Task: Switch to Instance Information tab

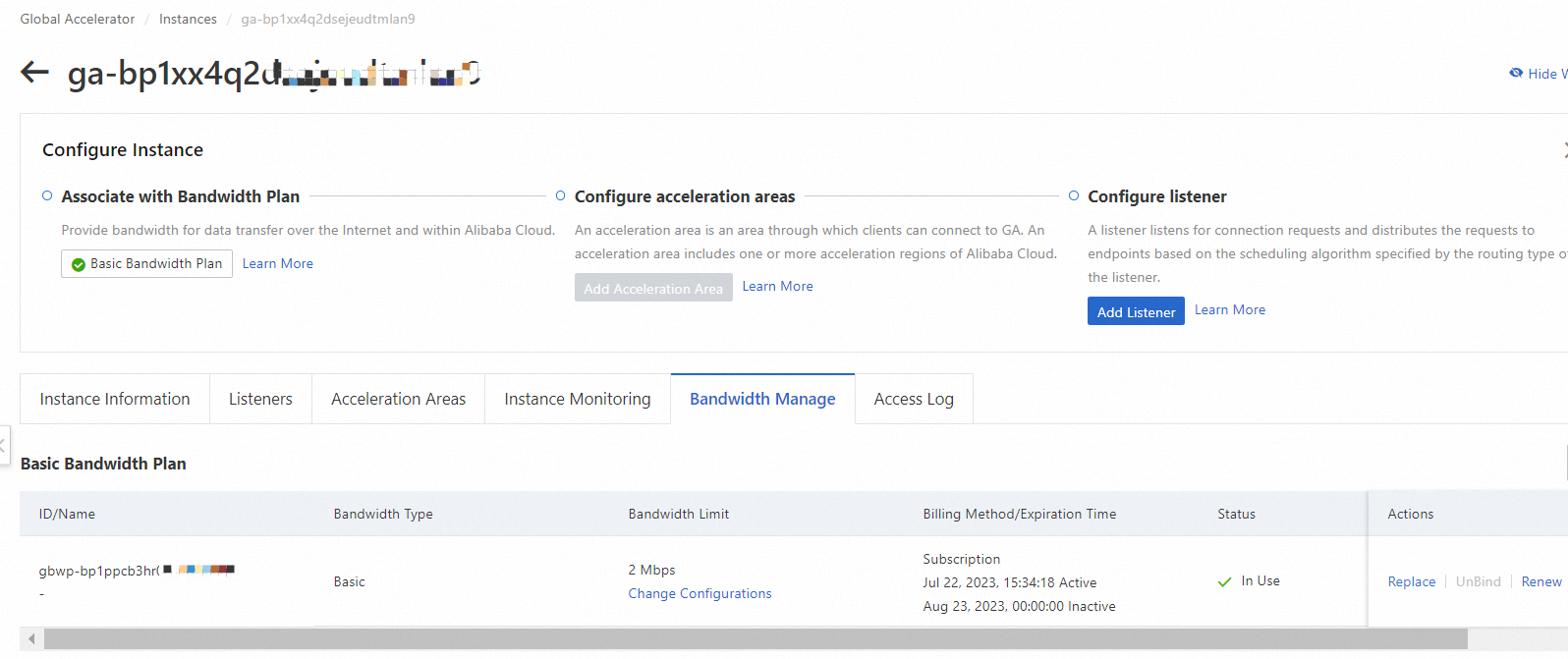Action: coord(115,399)
